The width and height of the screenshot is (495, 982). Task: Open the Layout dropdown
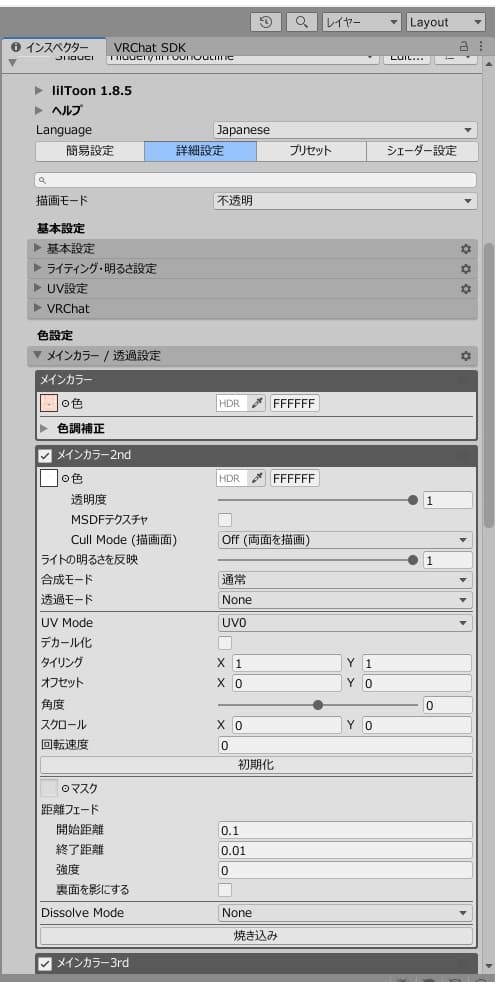pyautogui.click(x=446, y=22)
